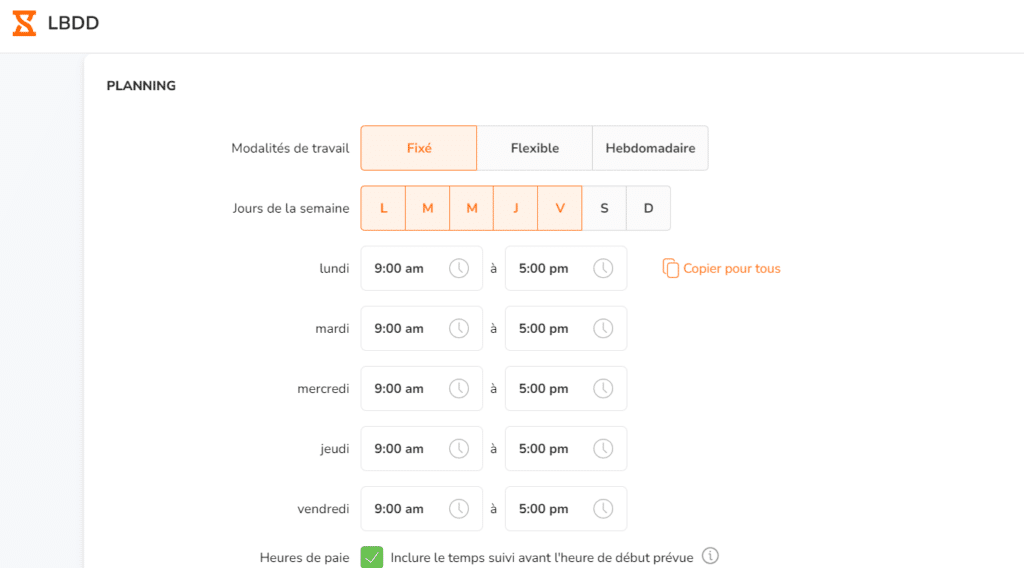1024x568 pixels.
Task: Click the vendredi row label
Action: click(323, 509)
